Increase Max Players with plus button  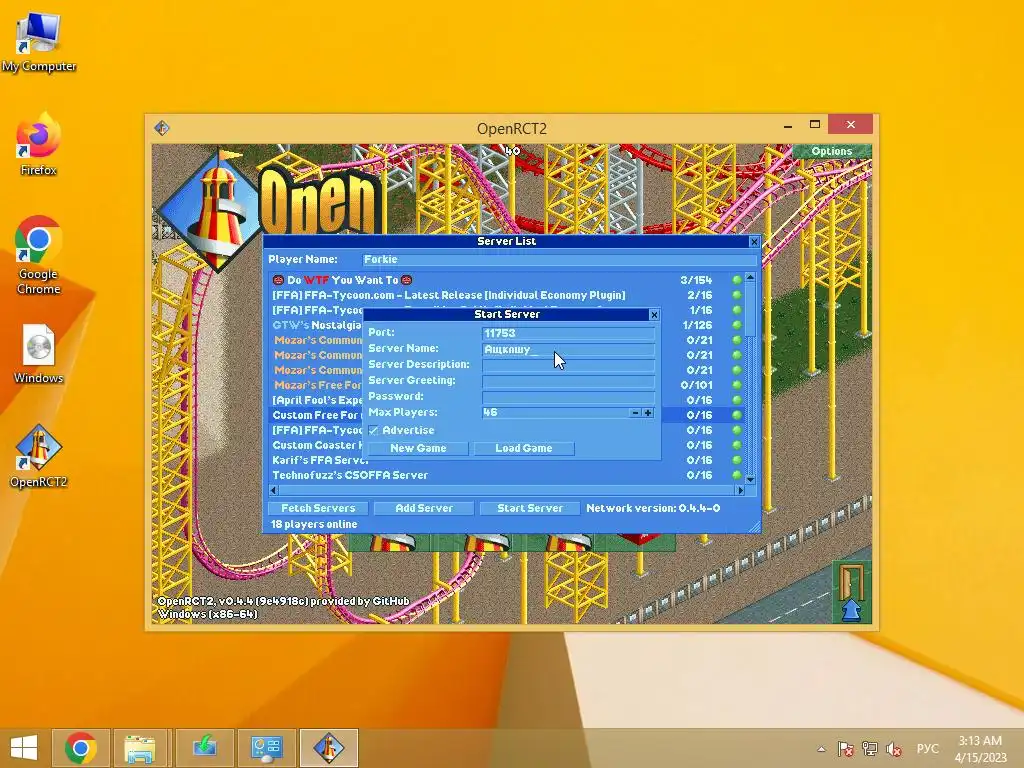(x=648, y=413)
